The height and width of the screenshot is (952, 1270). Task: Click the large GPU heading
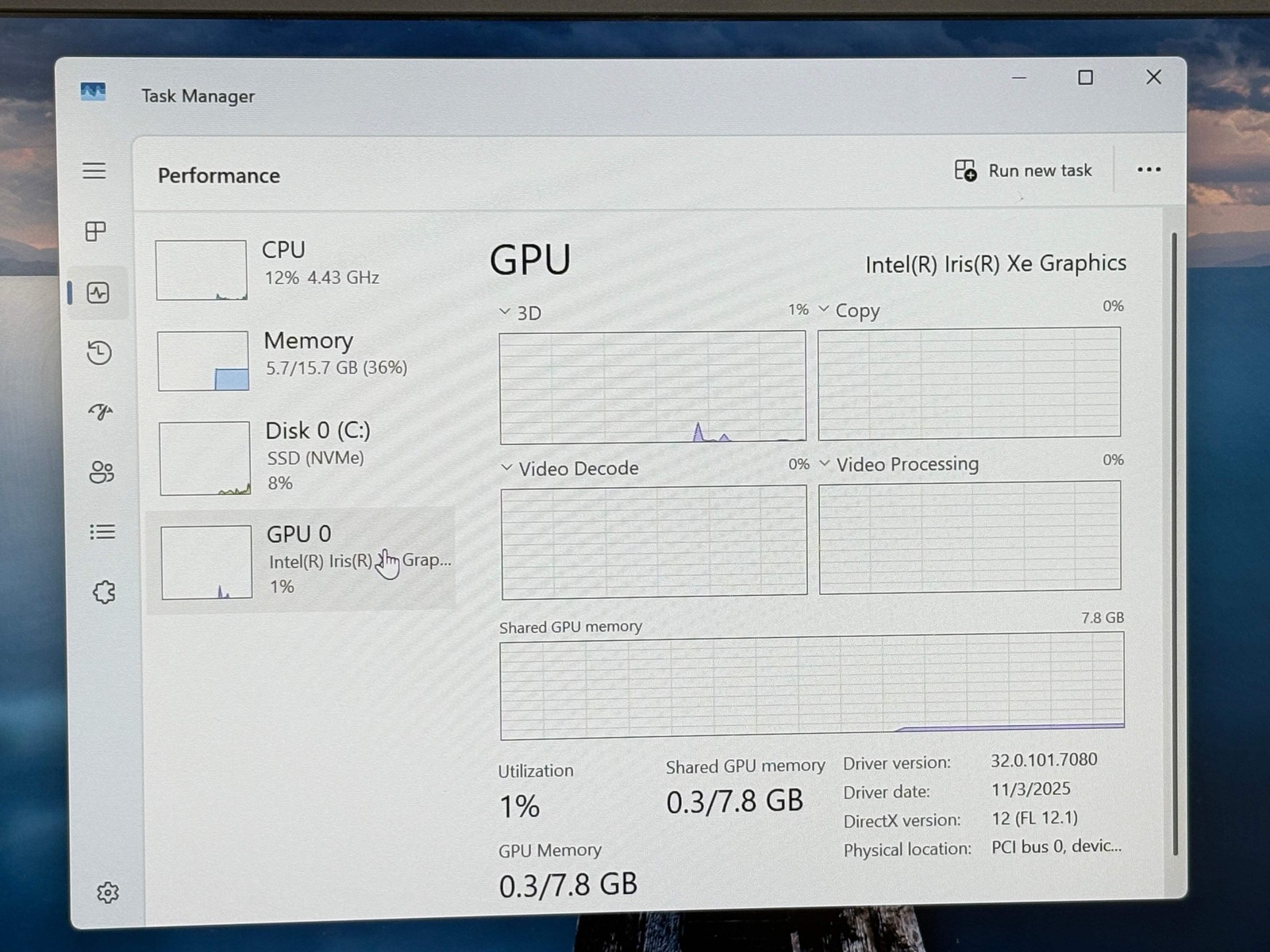click(530, 259)
